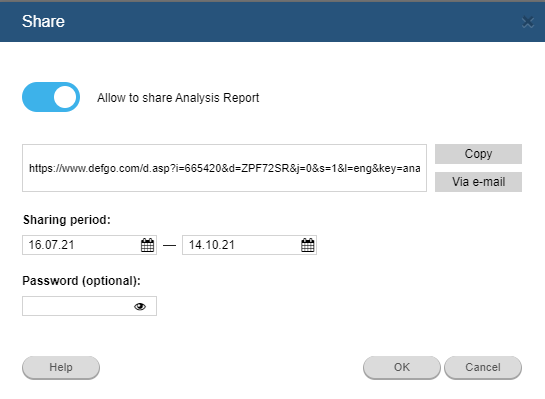The height and width of the screenshot is (399, 545).
Task: Focus the end date field showing 14.10.21
Action: (x=249, y=245)
